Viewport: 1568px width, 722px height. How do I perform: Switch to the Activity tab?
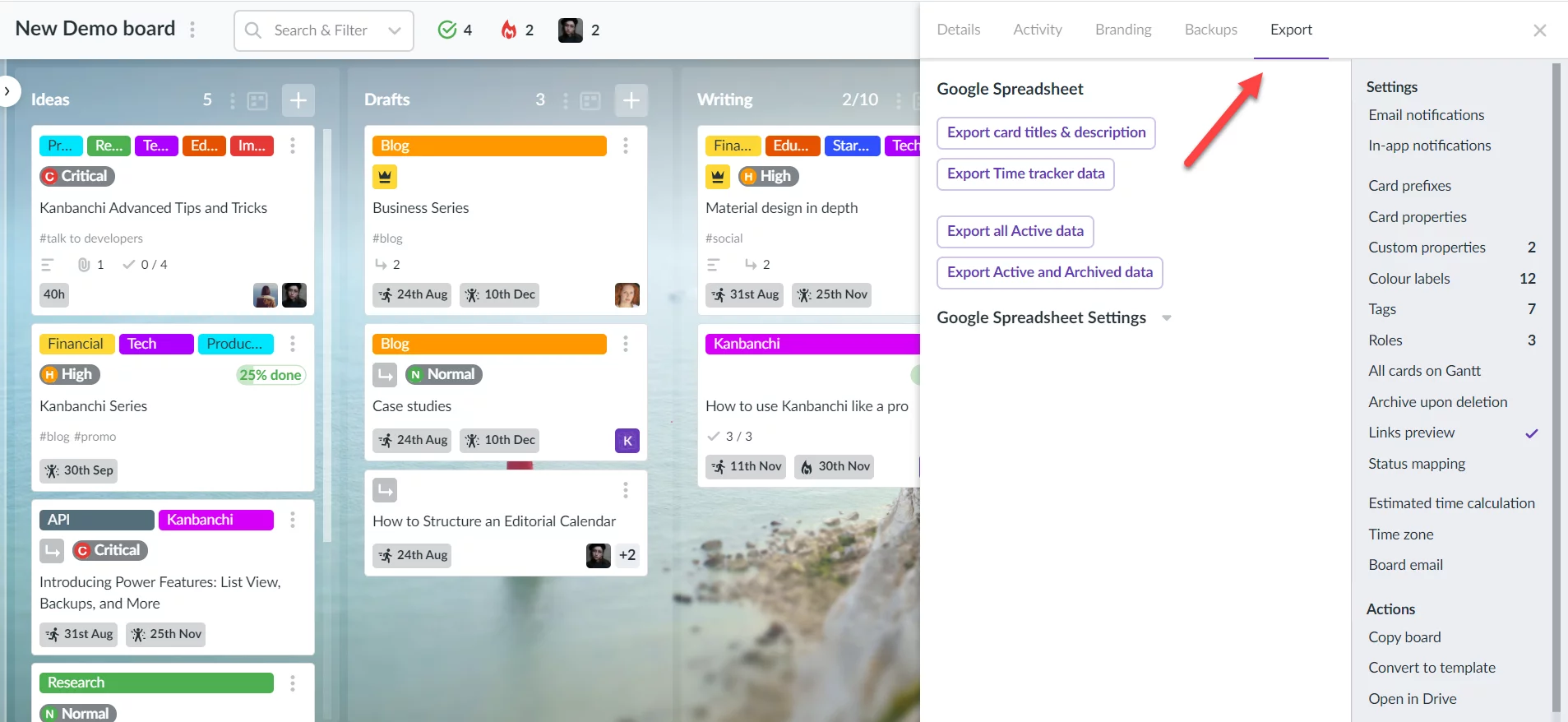click(1038, 30)
